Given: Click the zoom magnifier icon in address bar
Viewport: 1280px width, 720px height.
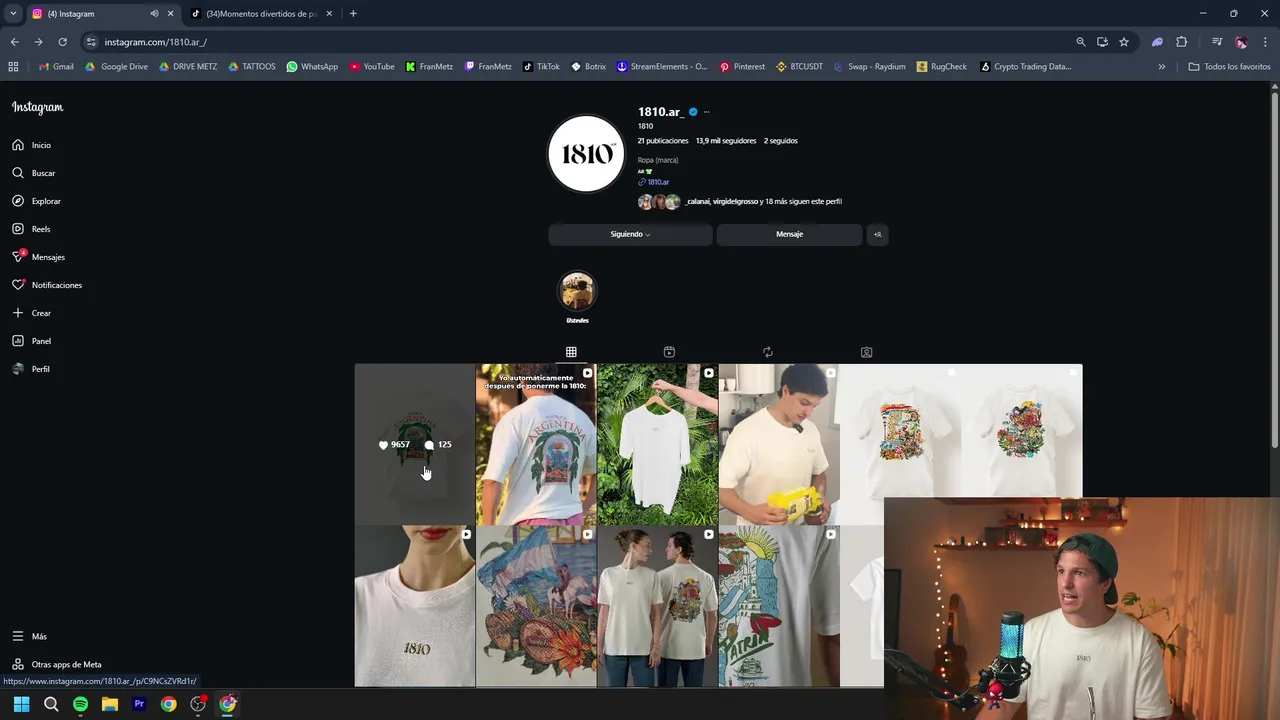Looking at the screenshot, I should [x=1080, y=42].
